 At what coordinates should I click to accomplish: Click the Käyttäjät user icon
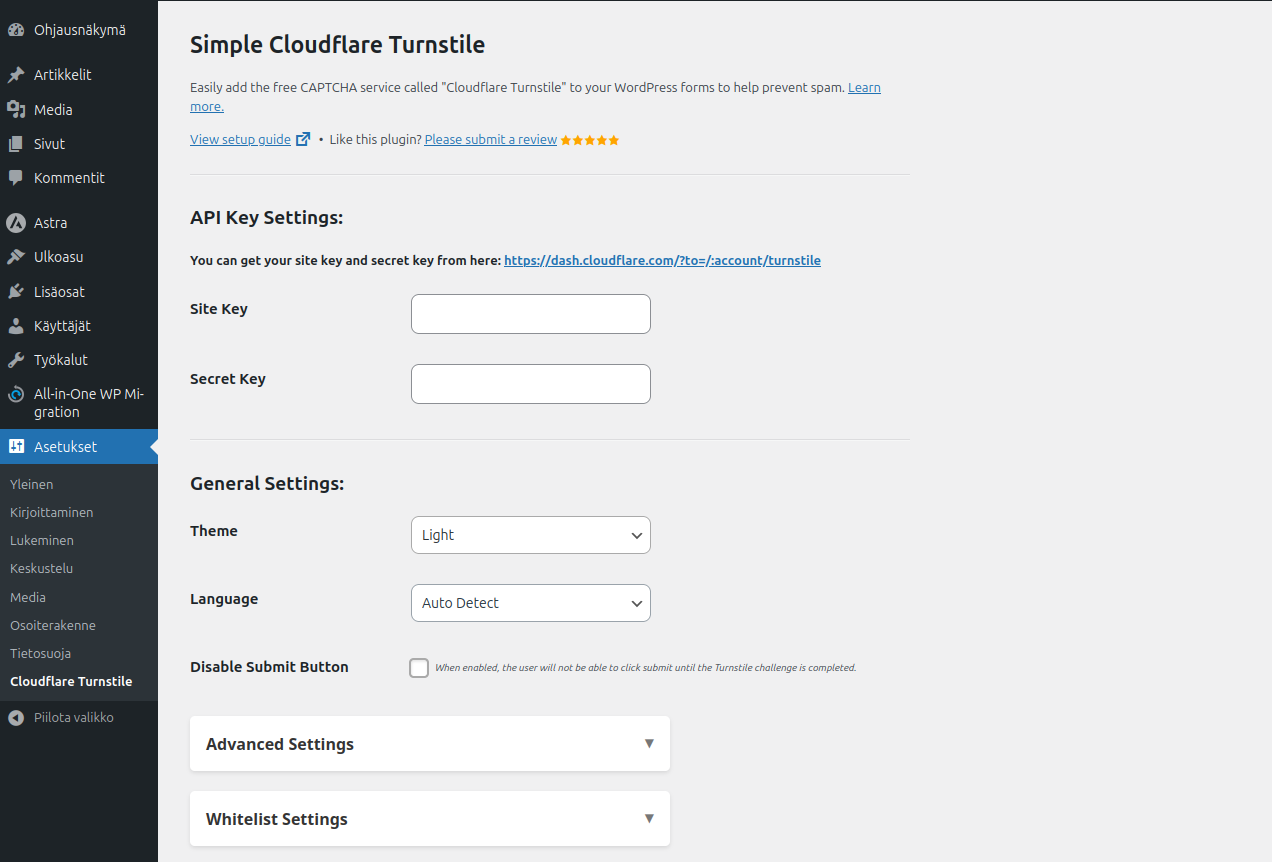(x=16, y=326)
